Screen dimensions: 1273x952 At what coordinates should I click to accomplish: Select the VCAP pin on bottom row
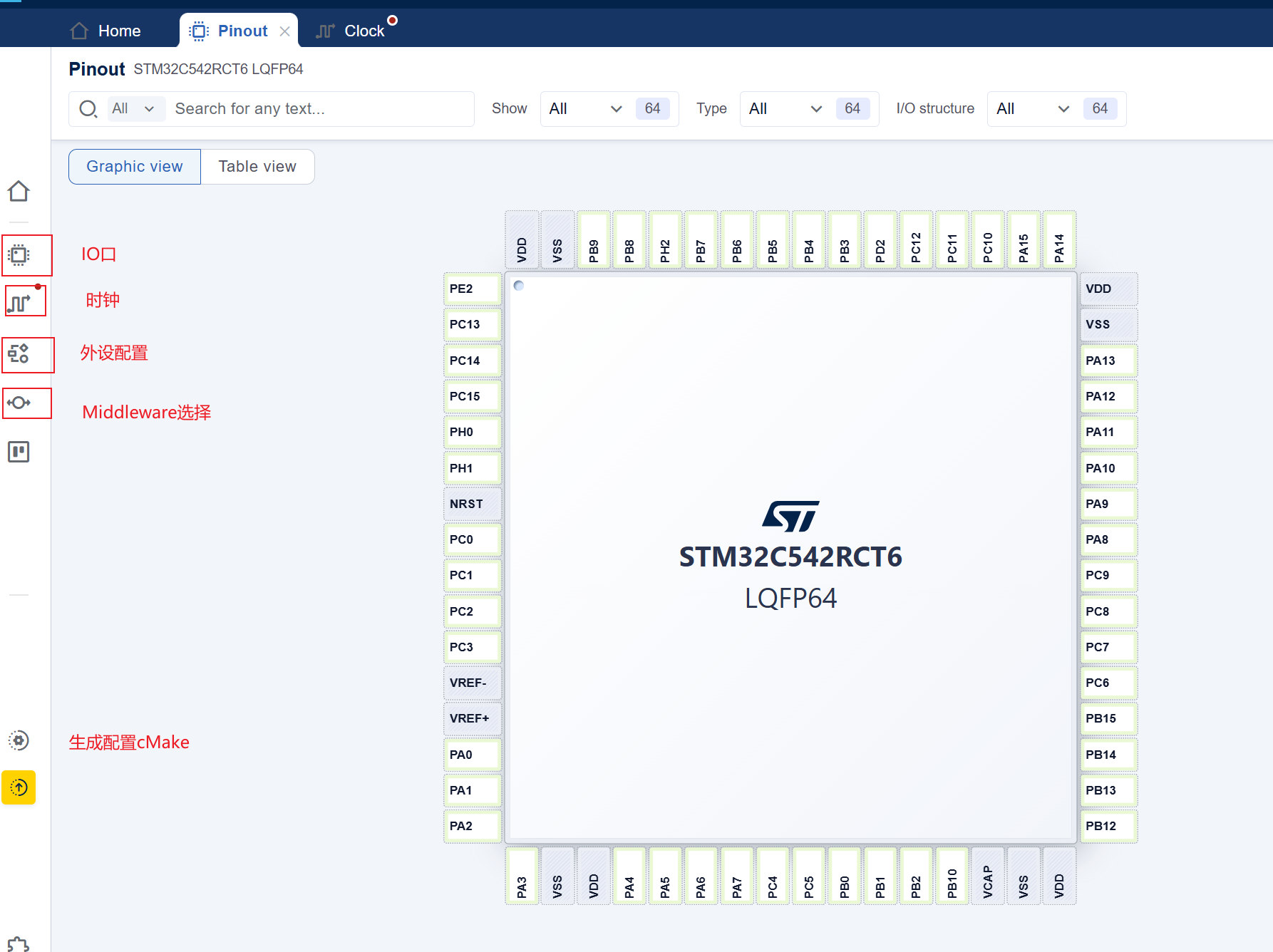988,876
